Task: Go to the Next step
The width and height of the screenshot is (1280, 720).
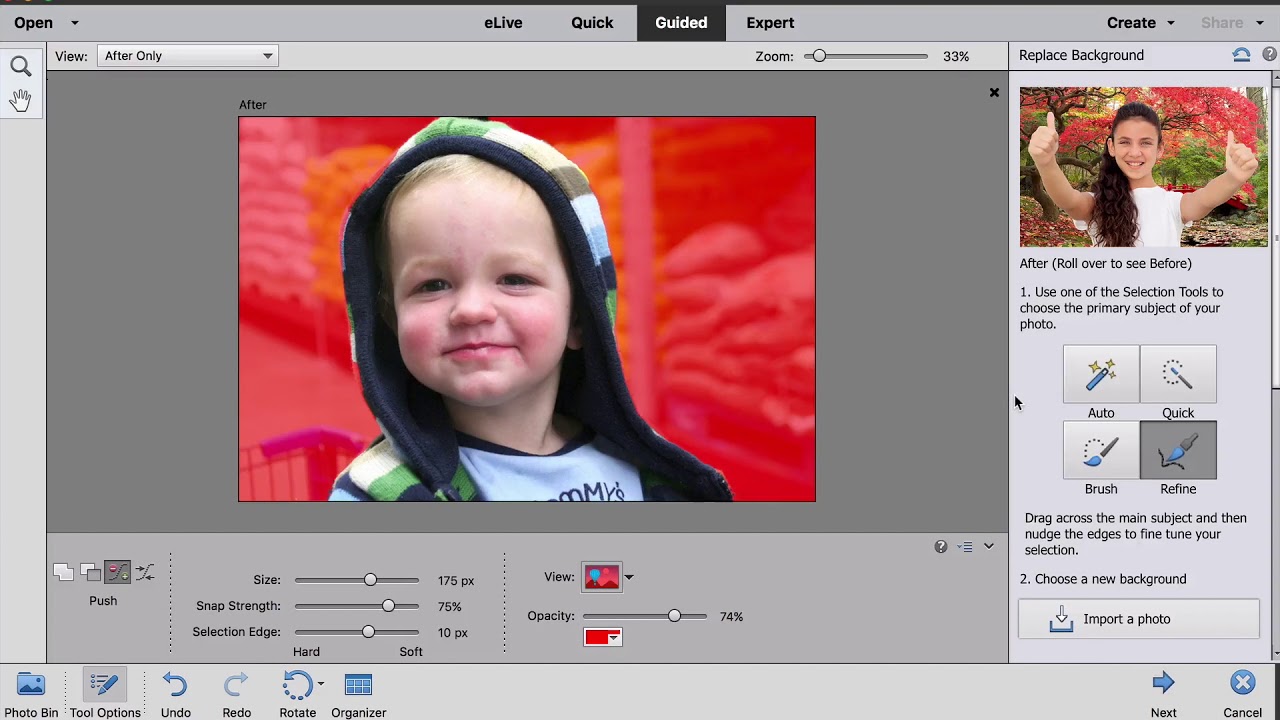Action: [1163, 695]
